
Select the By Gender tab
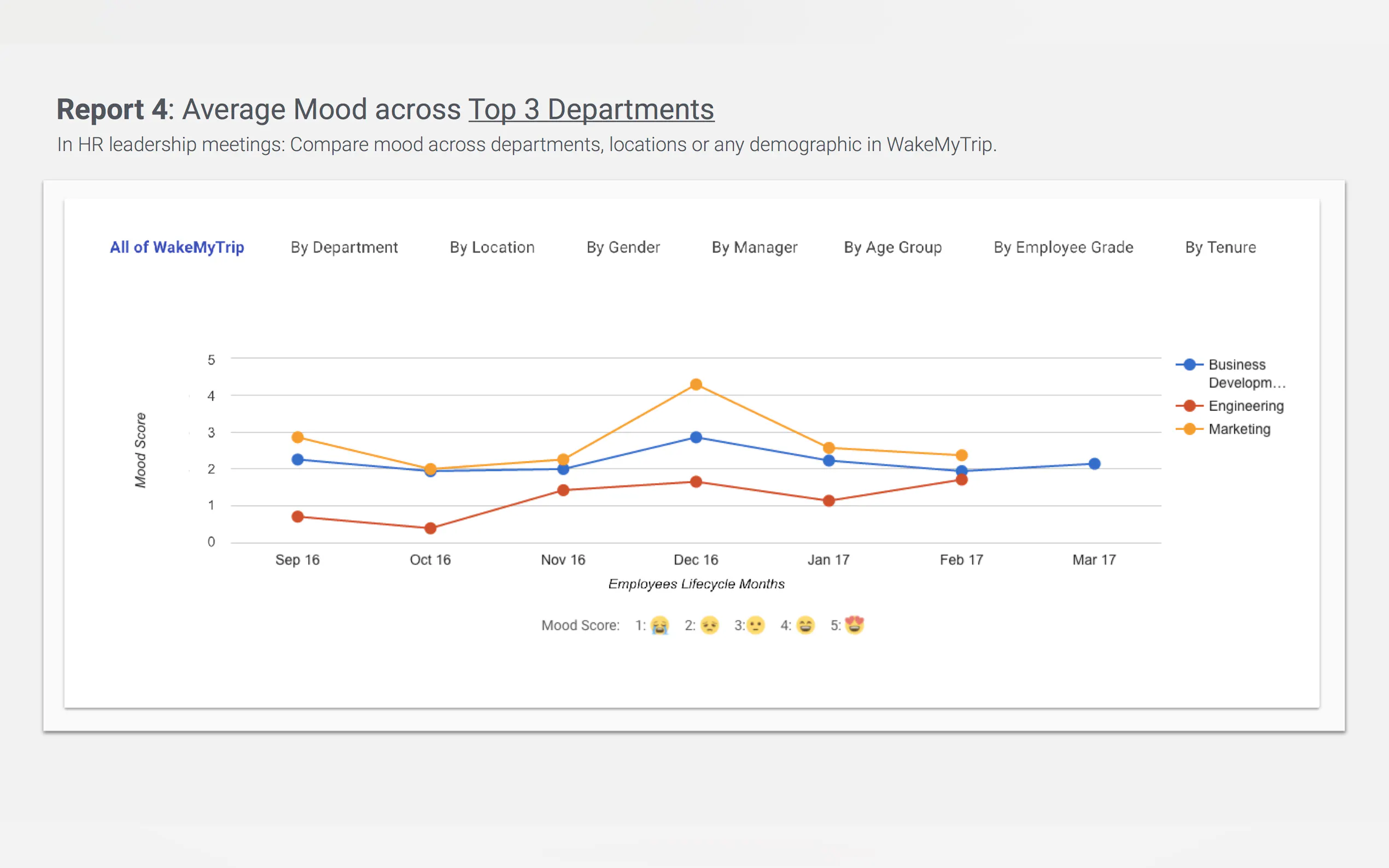tap(623, 248)
